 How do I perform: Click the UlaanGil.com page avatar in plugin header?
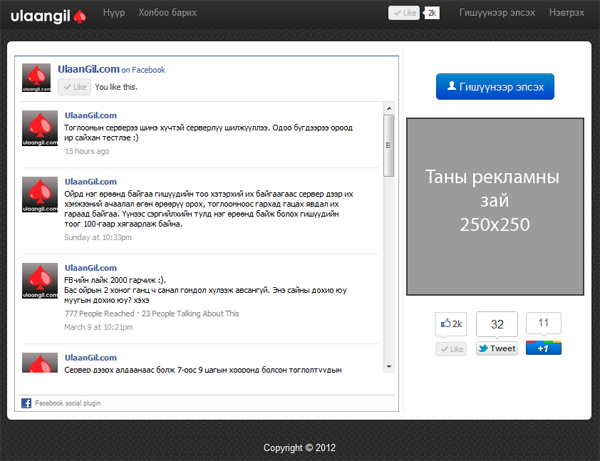36,78
